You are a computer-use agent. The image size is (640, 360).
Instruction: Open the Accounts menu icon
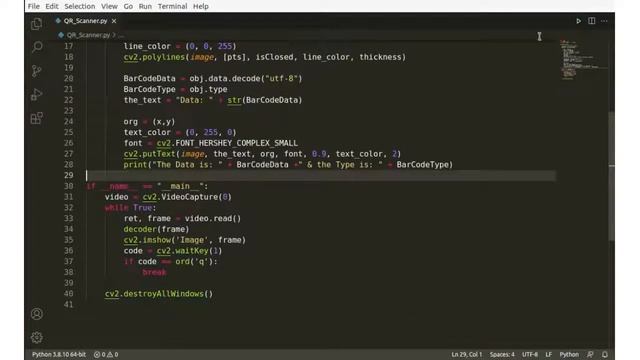[37, 314]
